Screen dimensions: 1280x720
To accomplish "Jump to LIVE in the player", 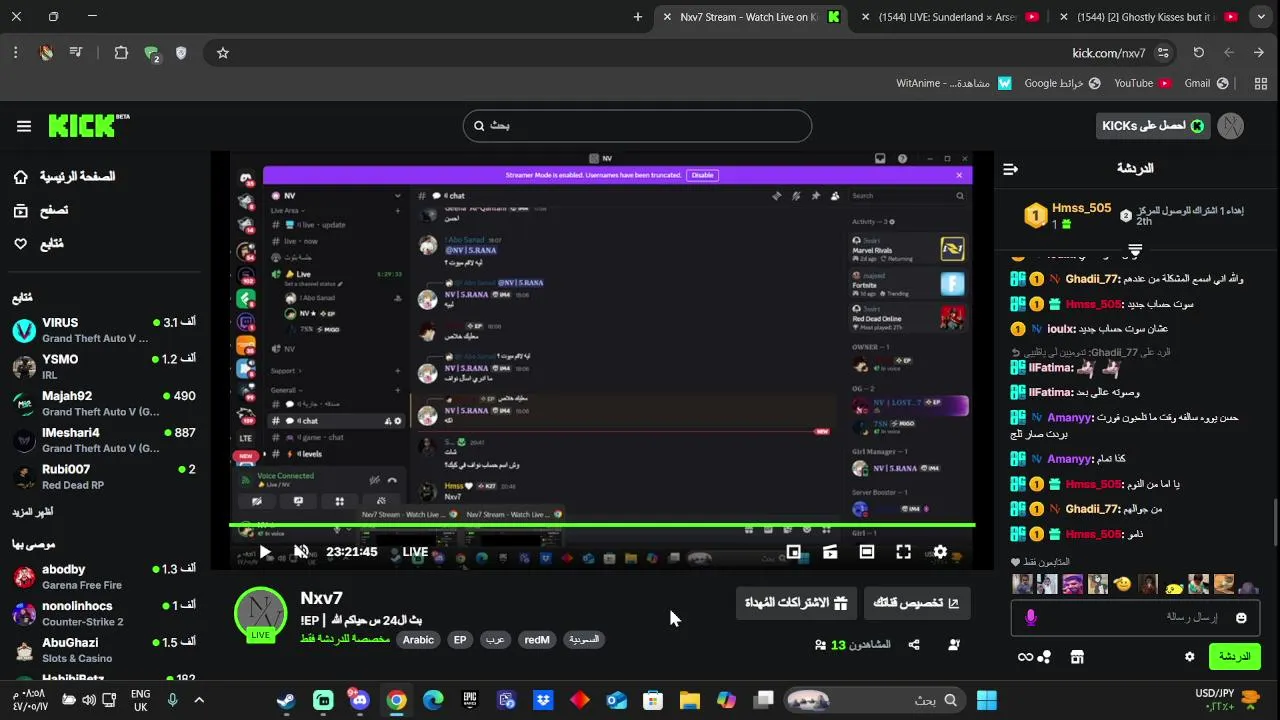I will click(x=415, y=552).
